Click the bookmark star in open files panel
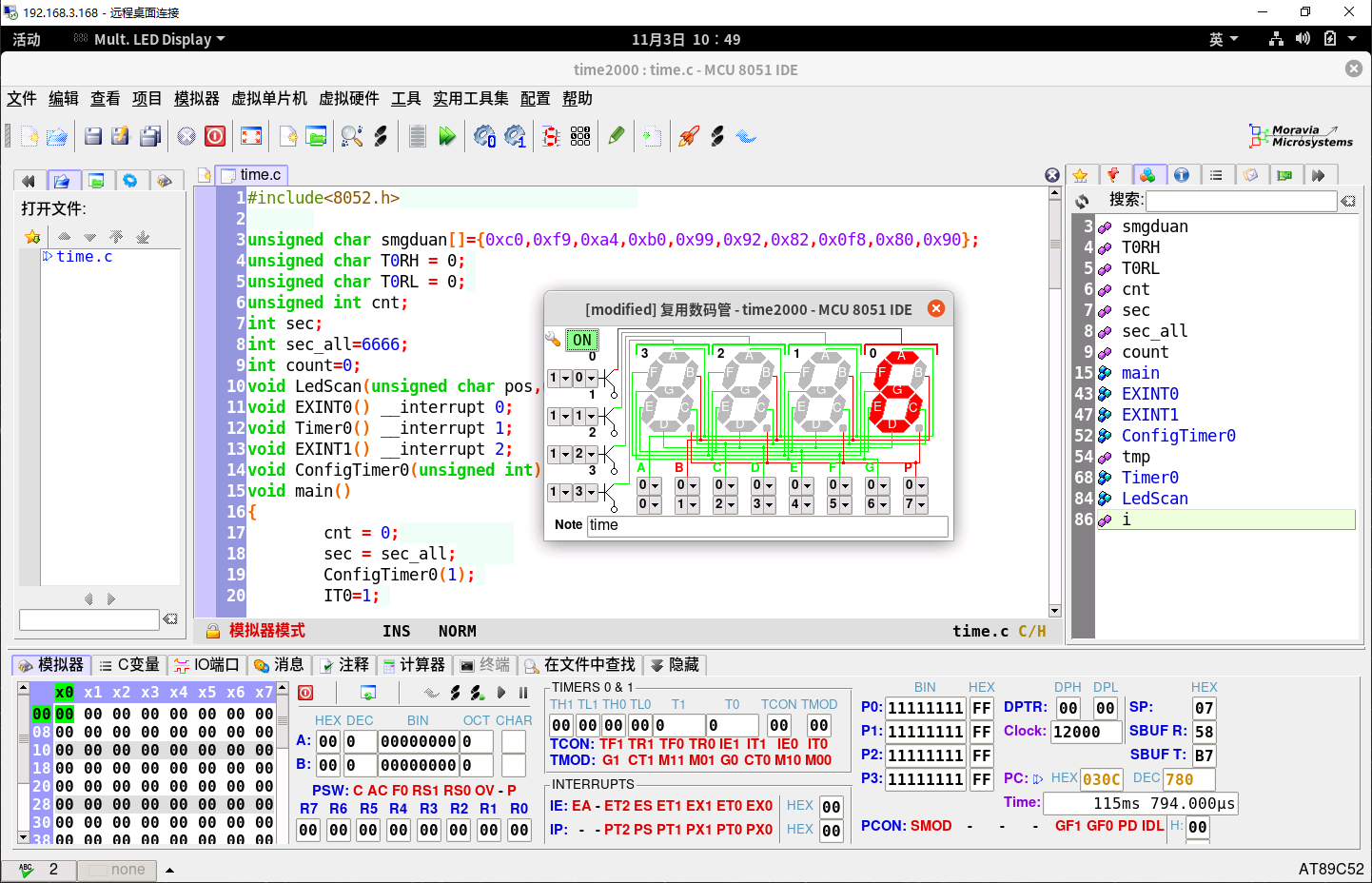Viewport: 1372px width, 883px height. tap(32, 237)
